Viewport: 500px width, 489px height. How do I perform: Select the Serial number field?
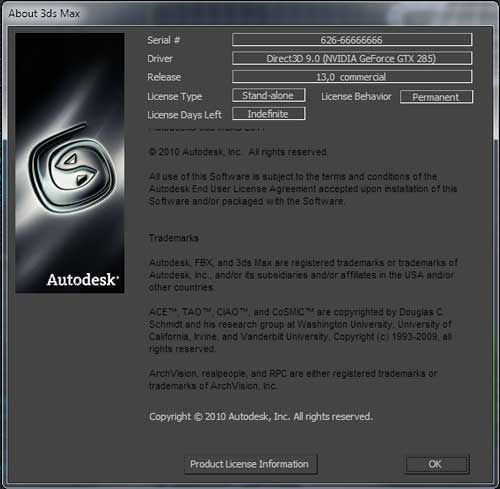(352, 40)
